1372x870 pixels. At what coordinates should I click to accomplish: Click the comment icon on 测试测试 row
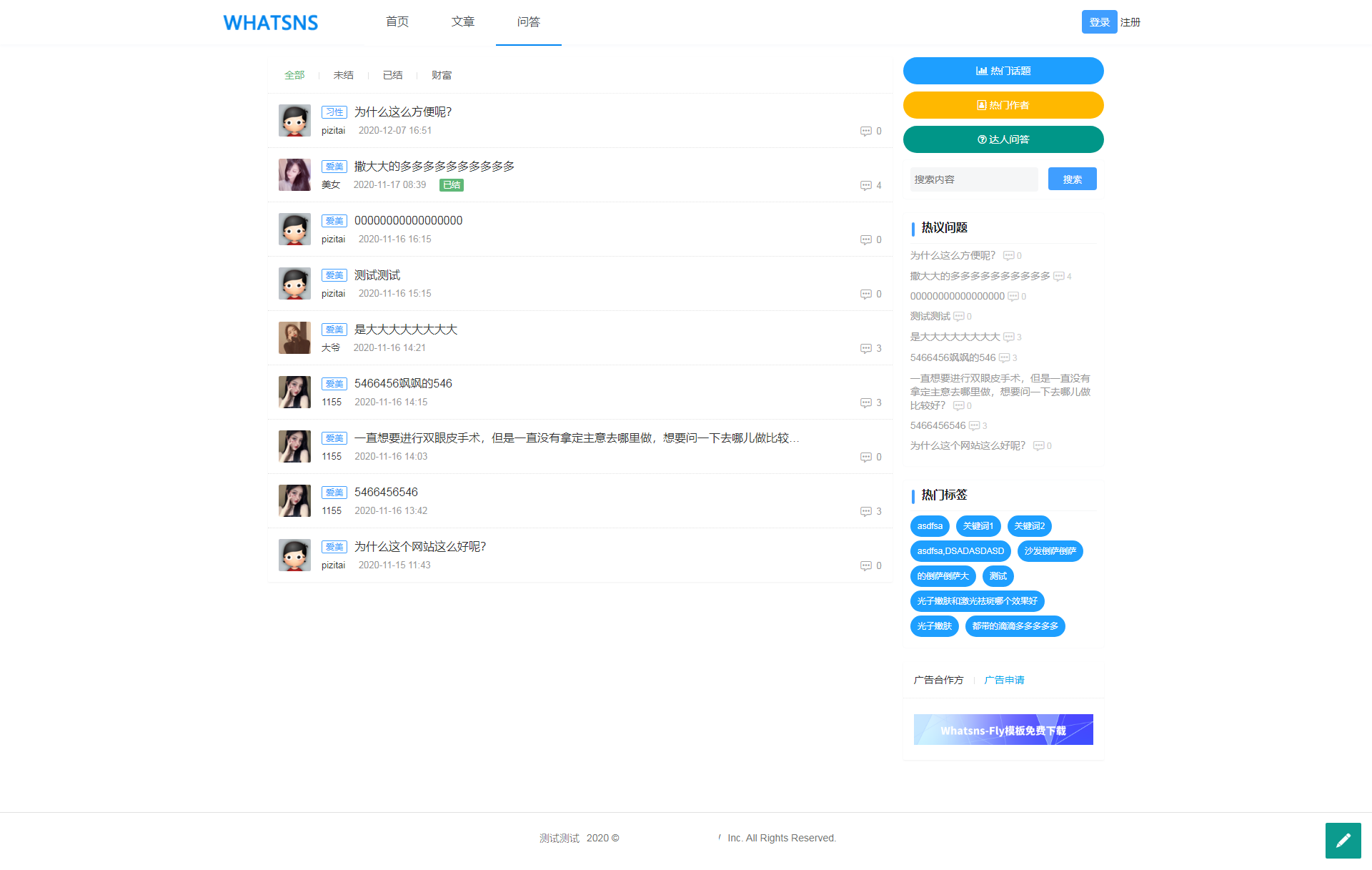(865, 294)
